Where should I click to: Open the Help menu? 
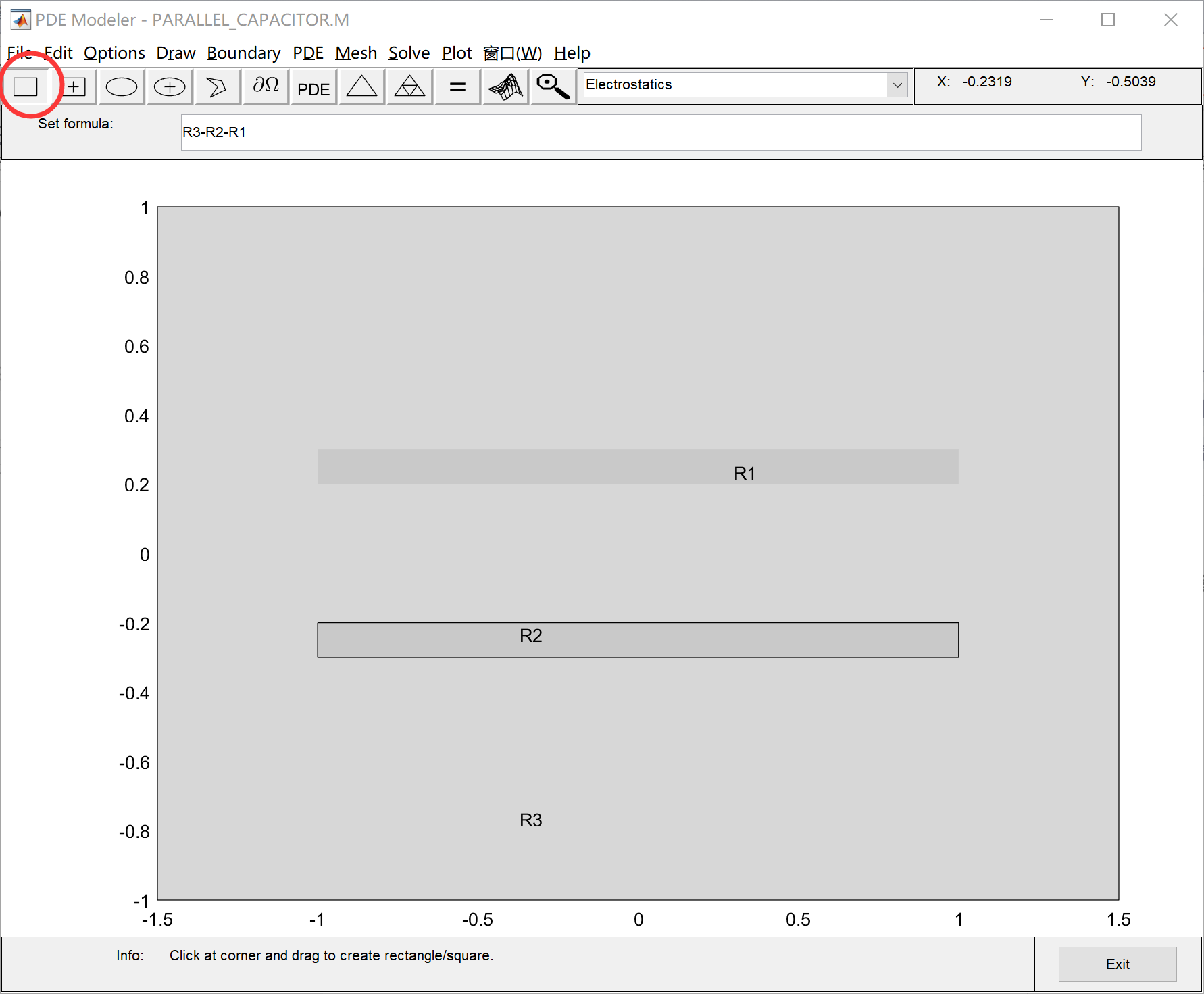(572, 53)
